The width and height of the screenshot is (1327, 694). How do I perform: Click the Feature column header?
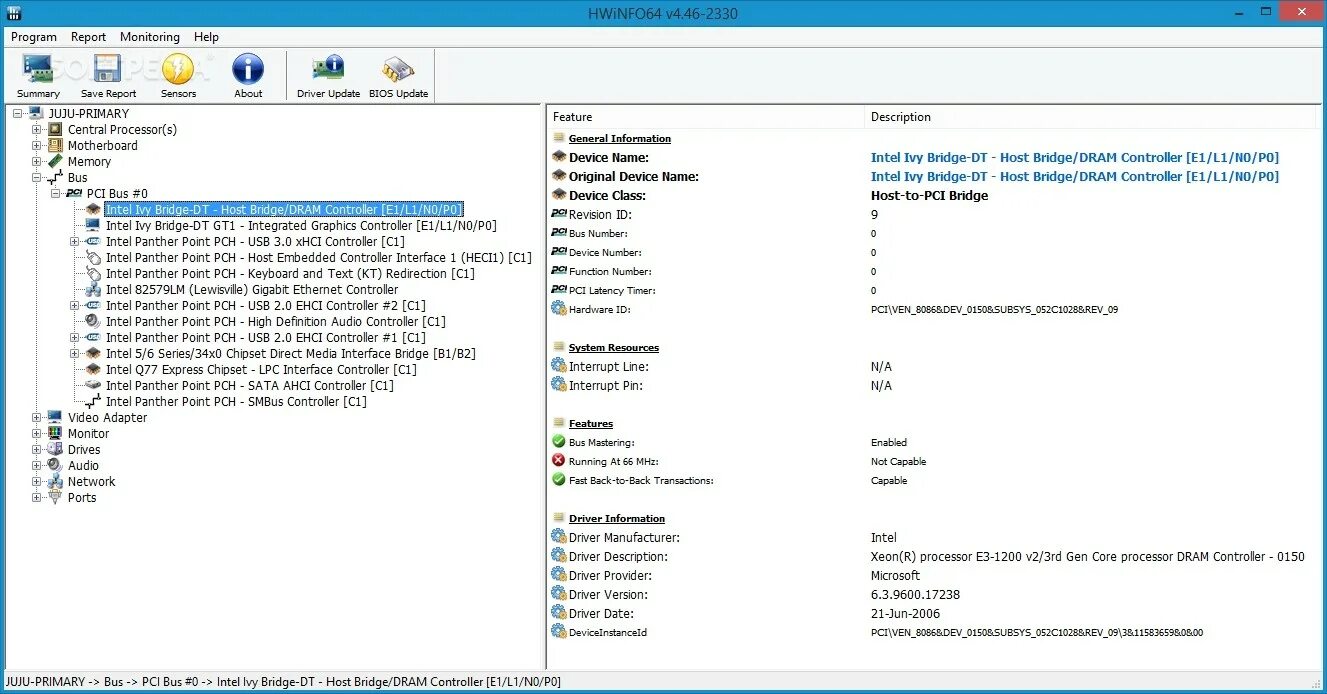706,117
